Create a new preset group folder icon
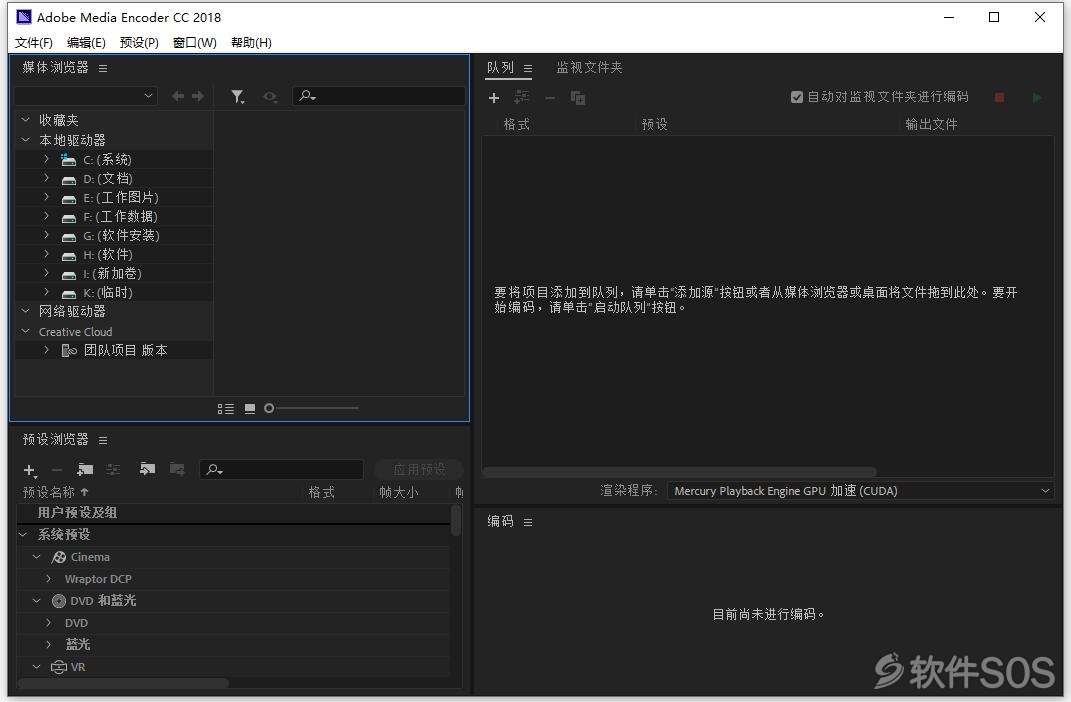 pos(85,469)
